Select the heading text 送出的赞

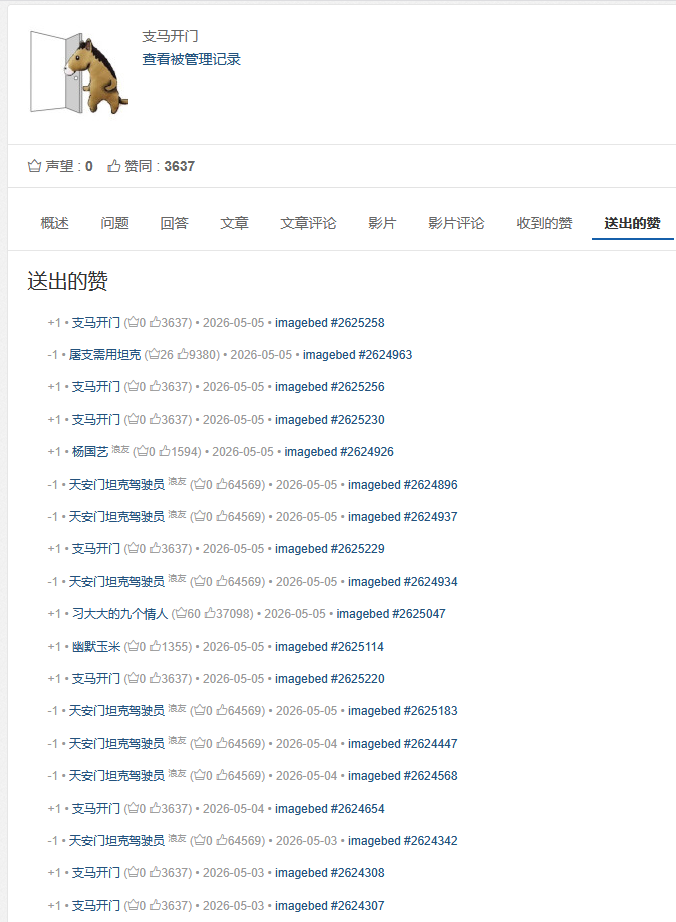coord(68,281)
